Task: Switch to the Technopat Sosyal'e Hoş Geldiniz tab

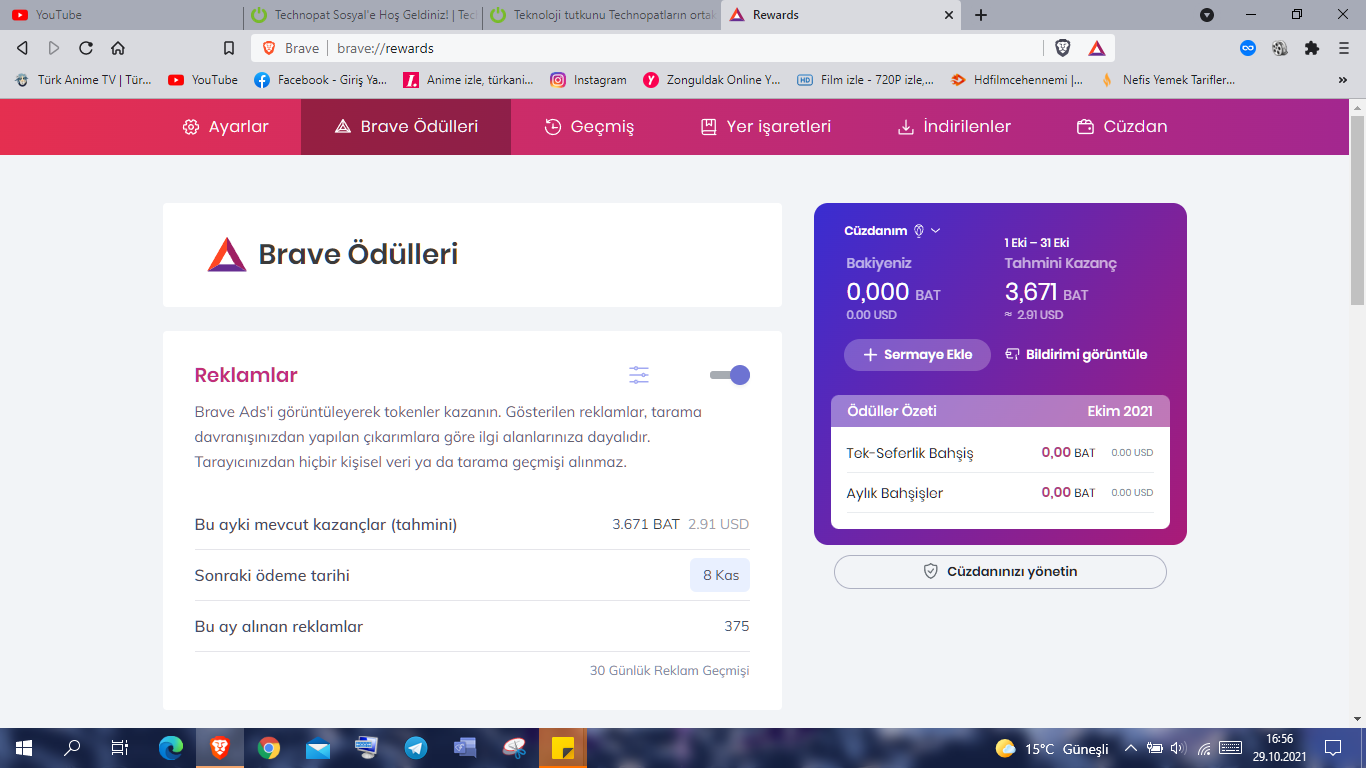Action: 362,15
